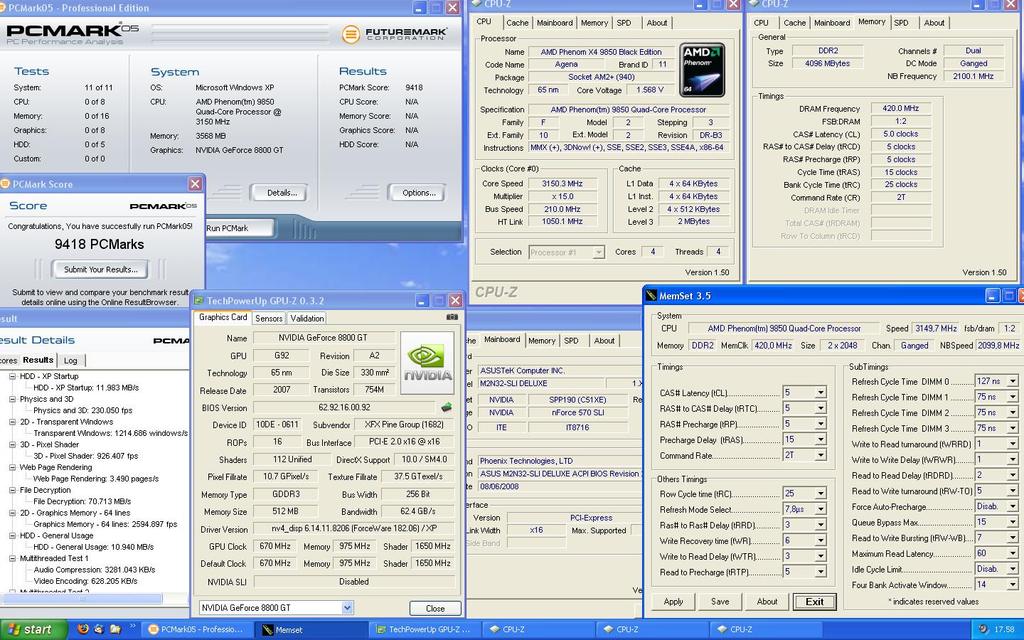The image size is (1024, 640).
Task: Click the system tray icon beside the clock
Action: tap(984, 630)
